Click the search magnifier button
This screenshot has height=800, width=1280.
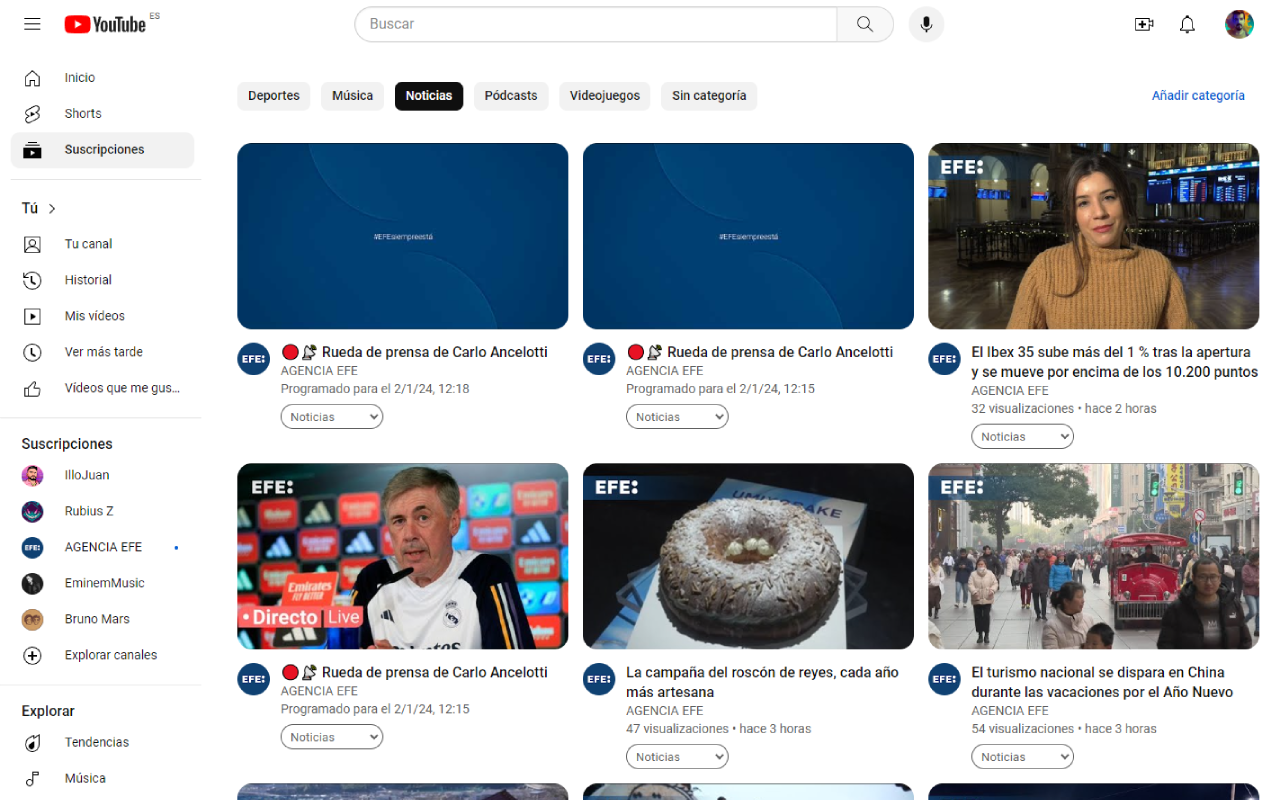click(865, 24)
